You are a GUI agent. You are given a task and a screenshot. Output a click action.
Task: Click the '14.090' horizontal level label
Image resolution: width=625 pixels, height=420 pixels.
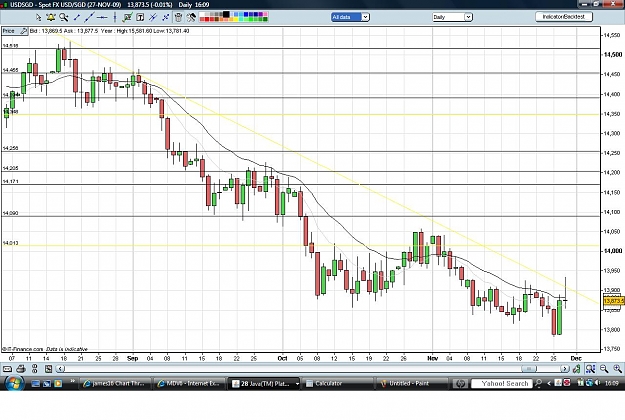pyautogui.click(x=10, y=213)
